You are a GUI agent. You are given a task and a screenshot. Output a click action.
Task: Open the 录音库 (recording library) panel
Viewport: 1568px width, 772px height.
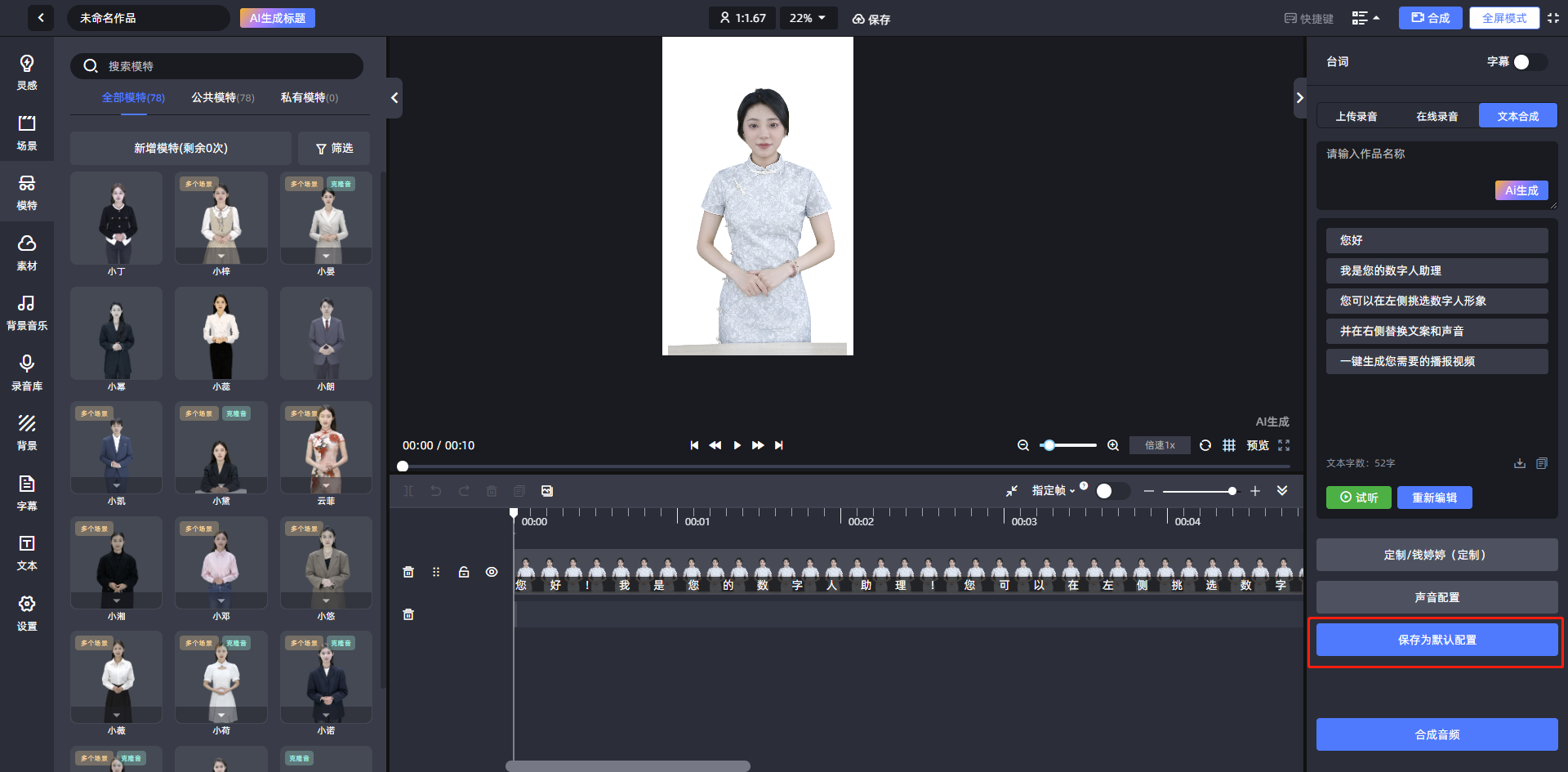(27, 373)
